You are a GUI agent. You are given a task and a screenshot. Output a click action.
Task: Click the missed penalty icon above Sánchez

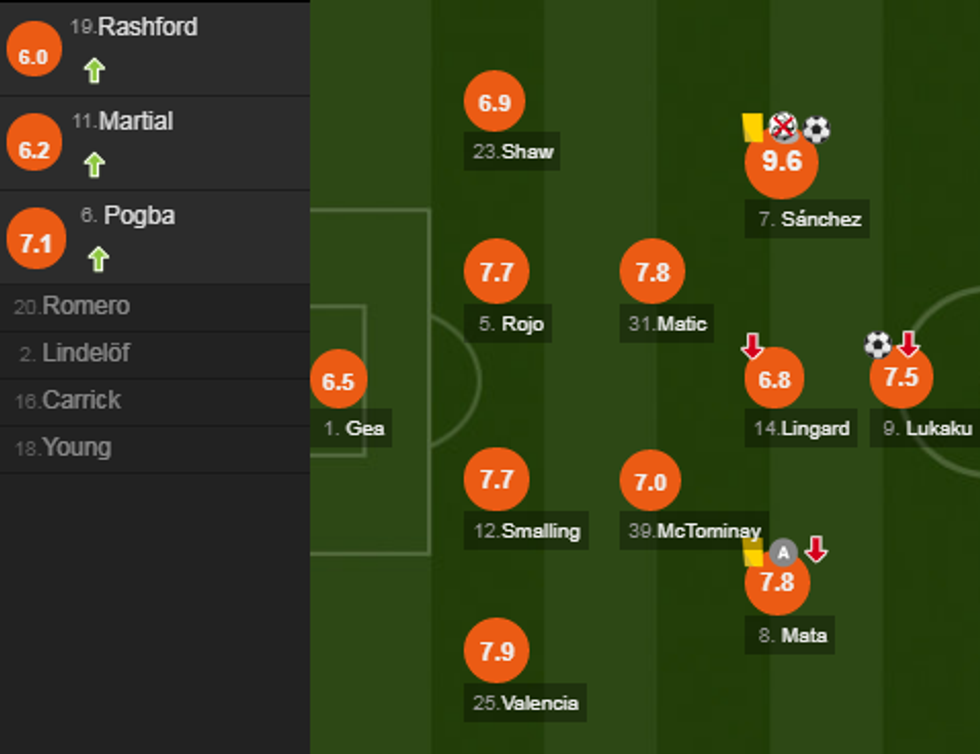(783, 127)
